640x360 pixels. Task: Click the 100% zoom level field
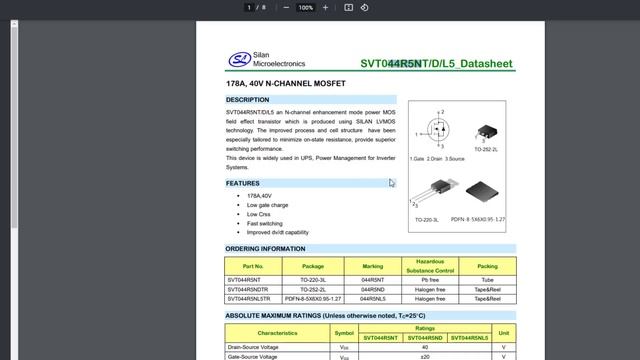click(x=306, y=7)
